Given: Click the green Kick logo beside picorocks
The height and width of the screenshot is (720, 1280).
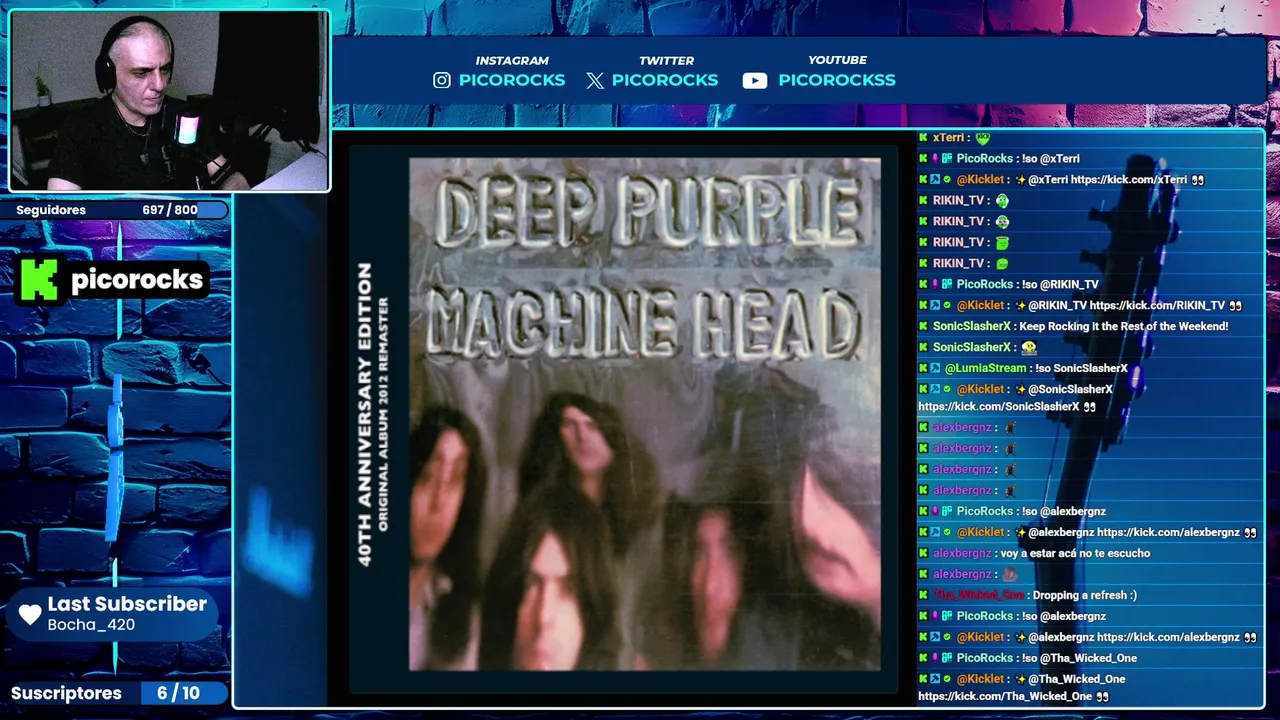Looking at the screenshot, I should tap(39, 279).
